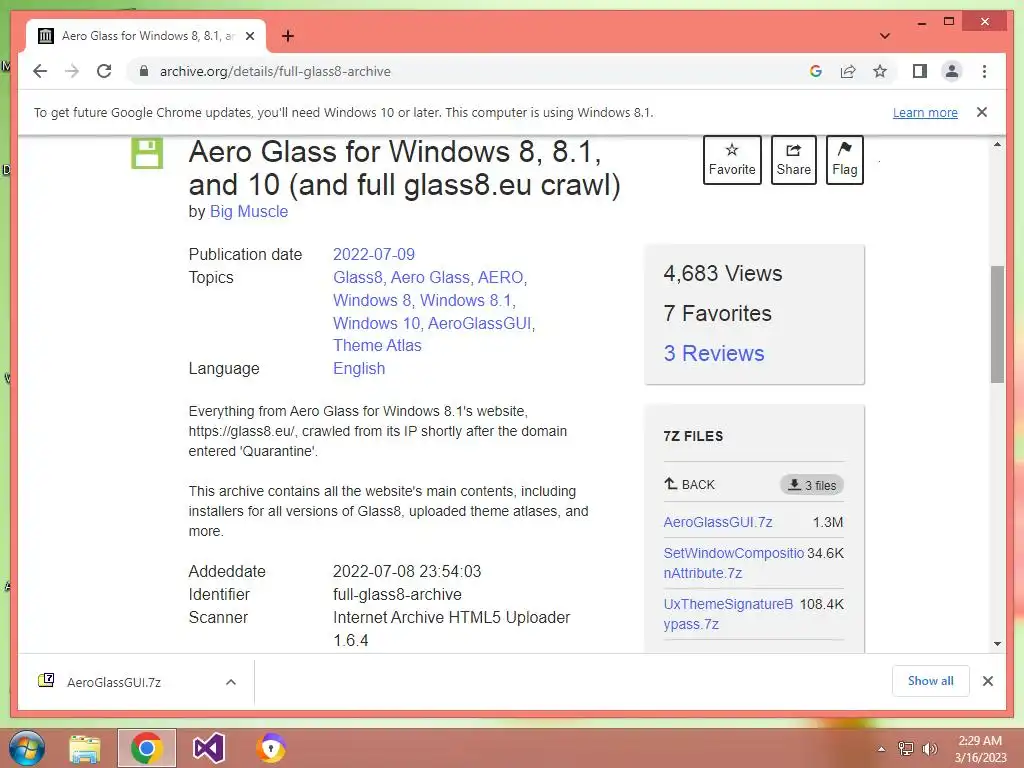1024x768 pixels.
Task: Open the Windows Start orb
Action: pos(27,748)
